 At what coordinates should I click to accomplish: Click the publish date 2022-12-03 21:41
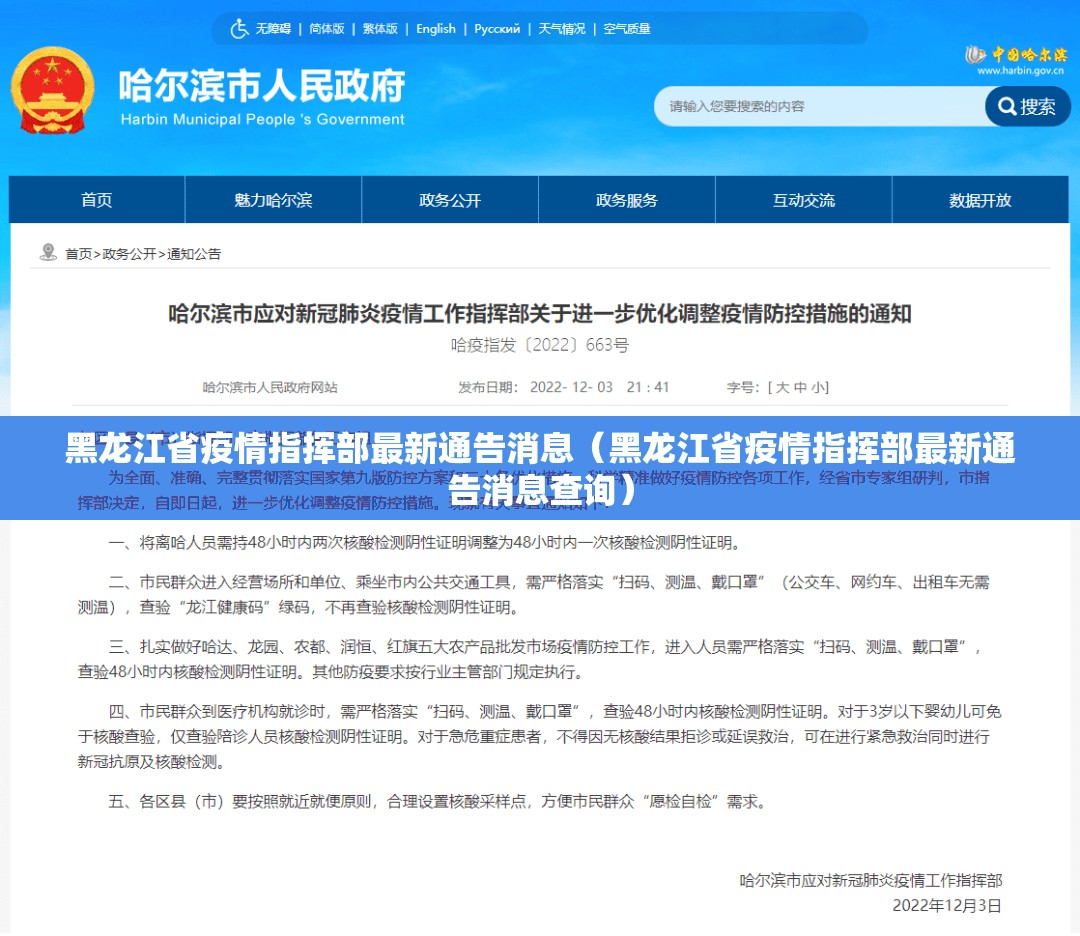click(599, 387)
